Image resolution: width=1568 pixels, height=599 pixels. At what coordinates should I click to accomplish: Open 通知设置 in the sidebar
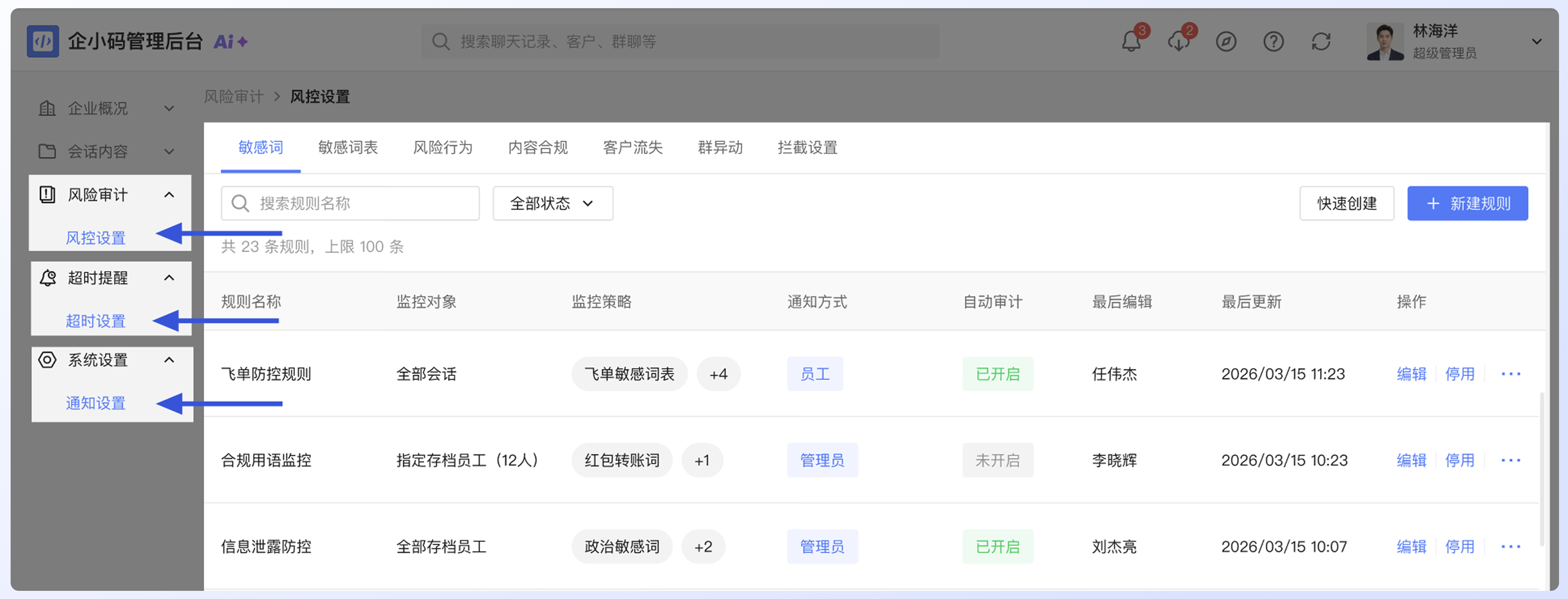tap(96, 403)
